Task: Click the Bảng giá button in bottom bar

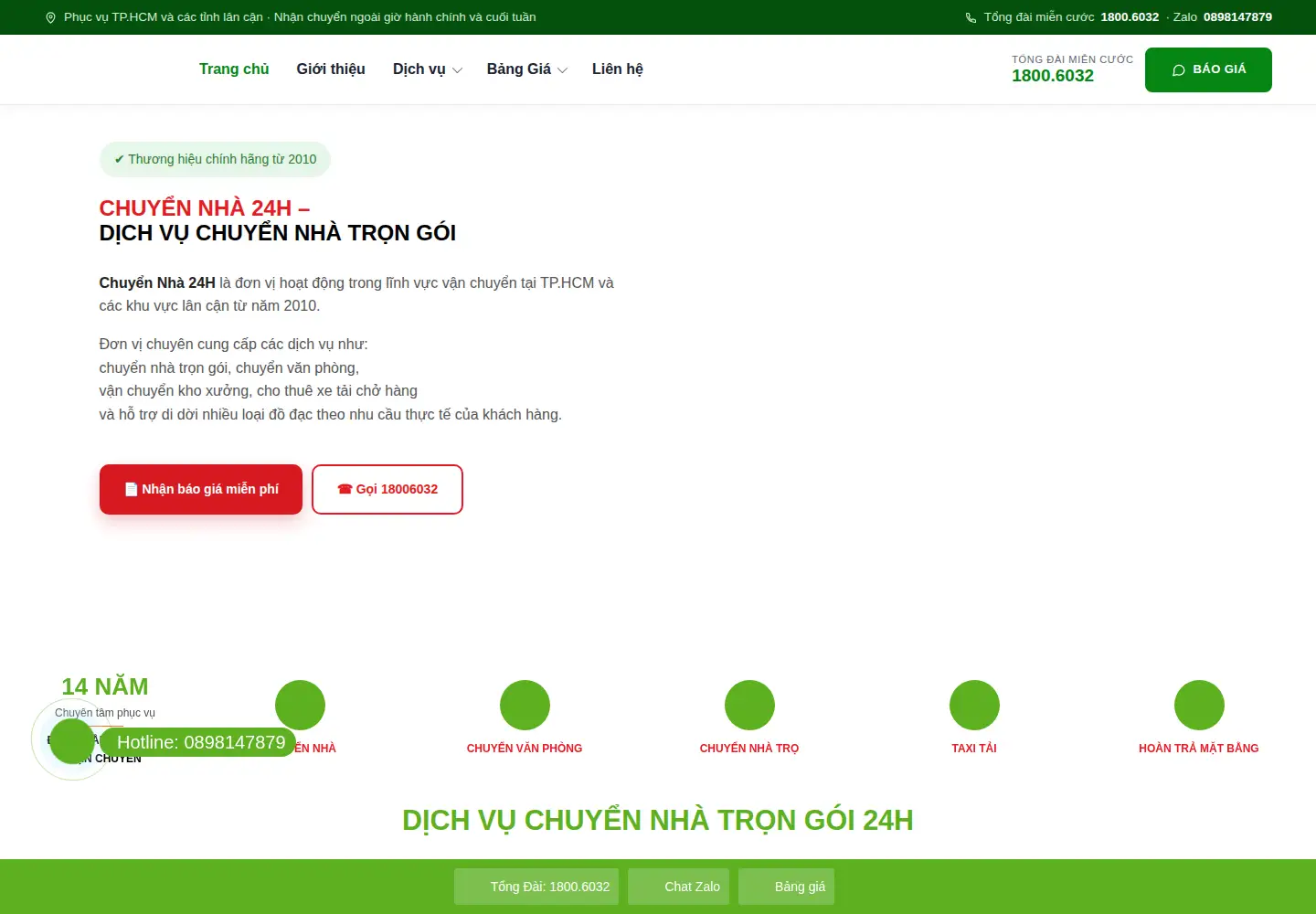Action: coord(787,887)
